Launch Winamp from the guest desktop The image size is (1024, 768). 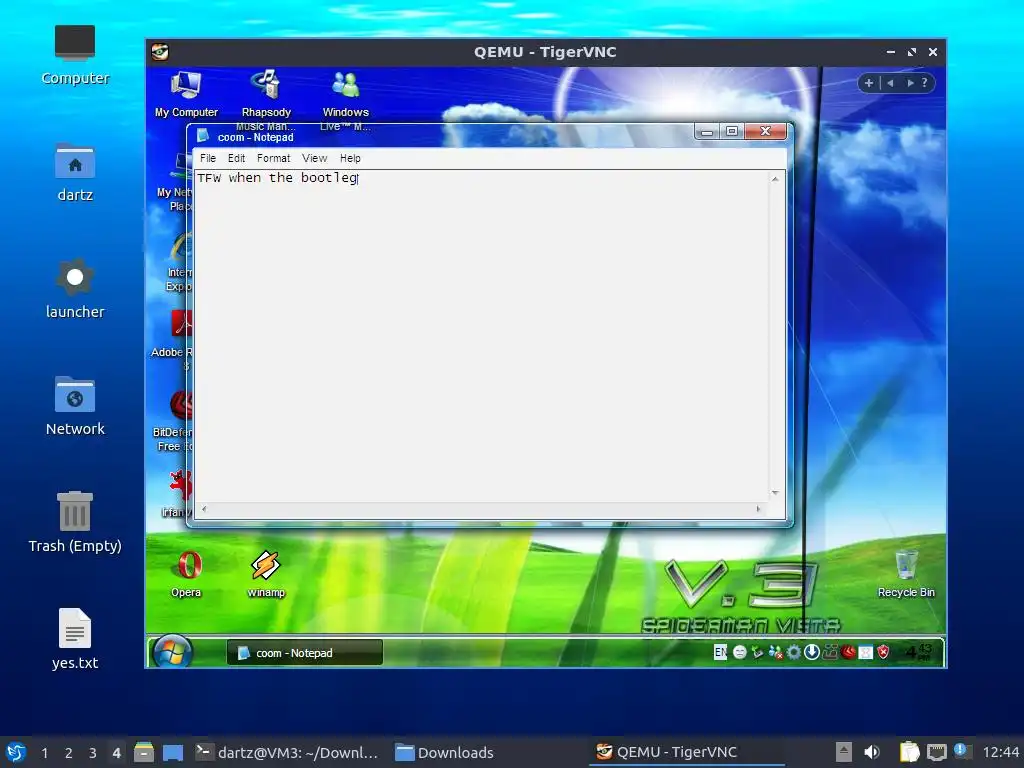(x=266, y=574)
